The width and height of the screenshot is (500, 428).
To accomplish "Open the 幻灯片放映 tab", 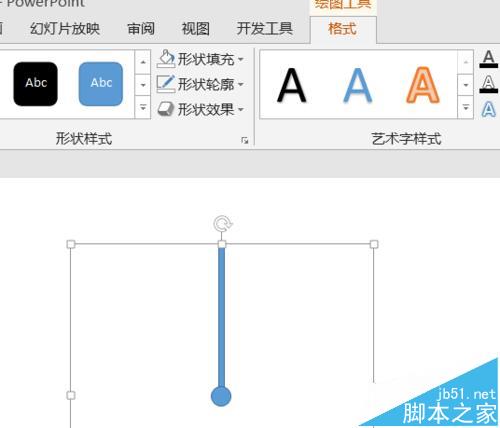I will [x=65, y=29].
